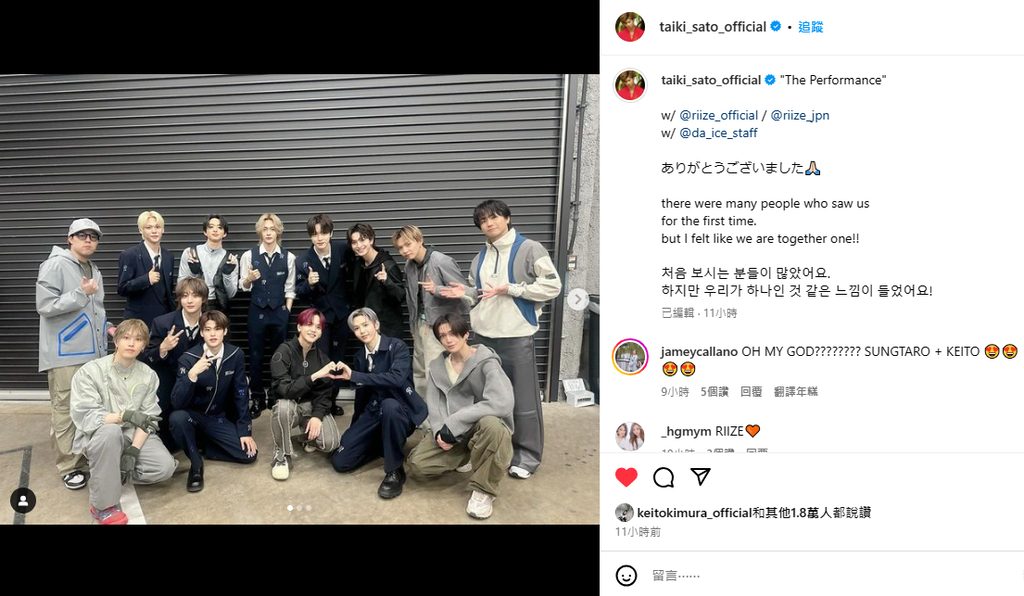Open @riize_jpn mention link
1024x596 pixels.
800,116
